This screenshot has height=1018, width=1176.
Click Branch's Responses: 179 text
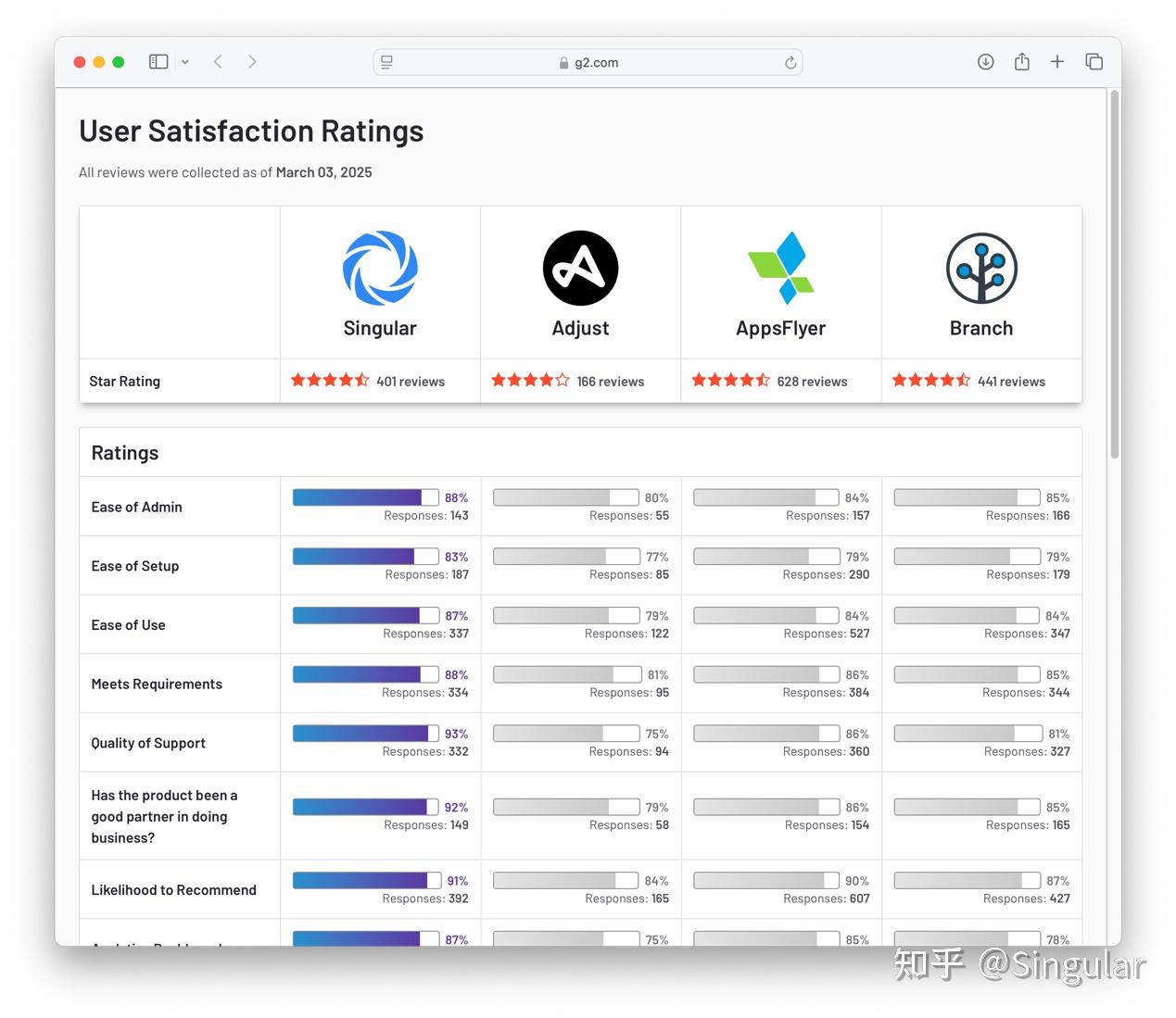click(x=1028, y=574)
